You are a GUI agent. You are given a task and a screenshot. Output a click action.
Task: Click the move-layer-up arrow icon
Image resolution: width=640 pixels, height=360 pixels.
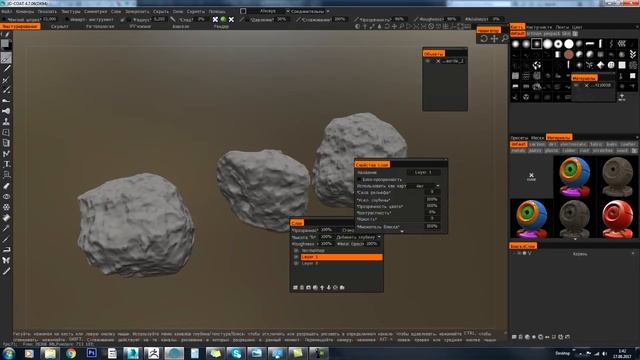322,288
